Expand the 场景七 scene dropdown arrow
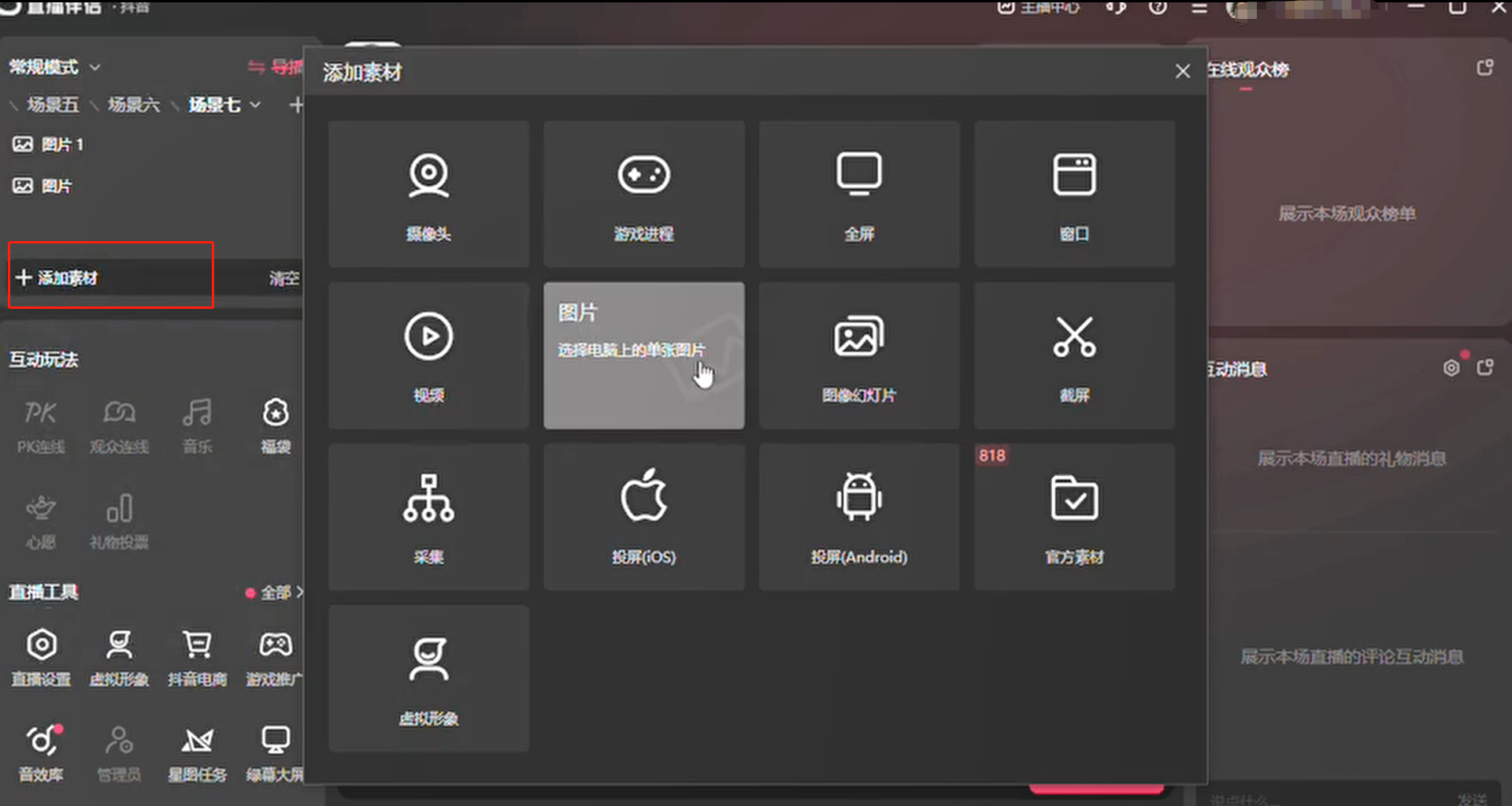 point(255,105)
